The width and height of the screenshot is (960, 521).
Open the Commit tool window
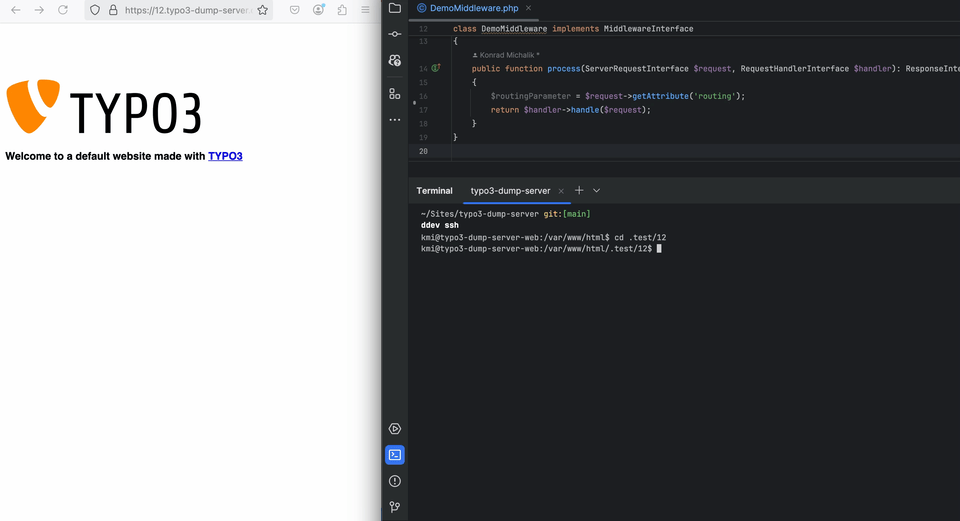pos(395,34)
